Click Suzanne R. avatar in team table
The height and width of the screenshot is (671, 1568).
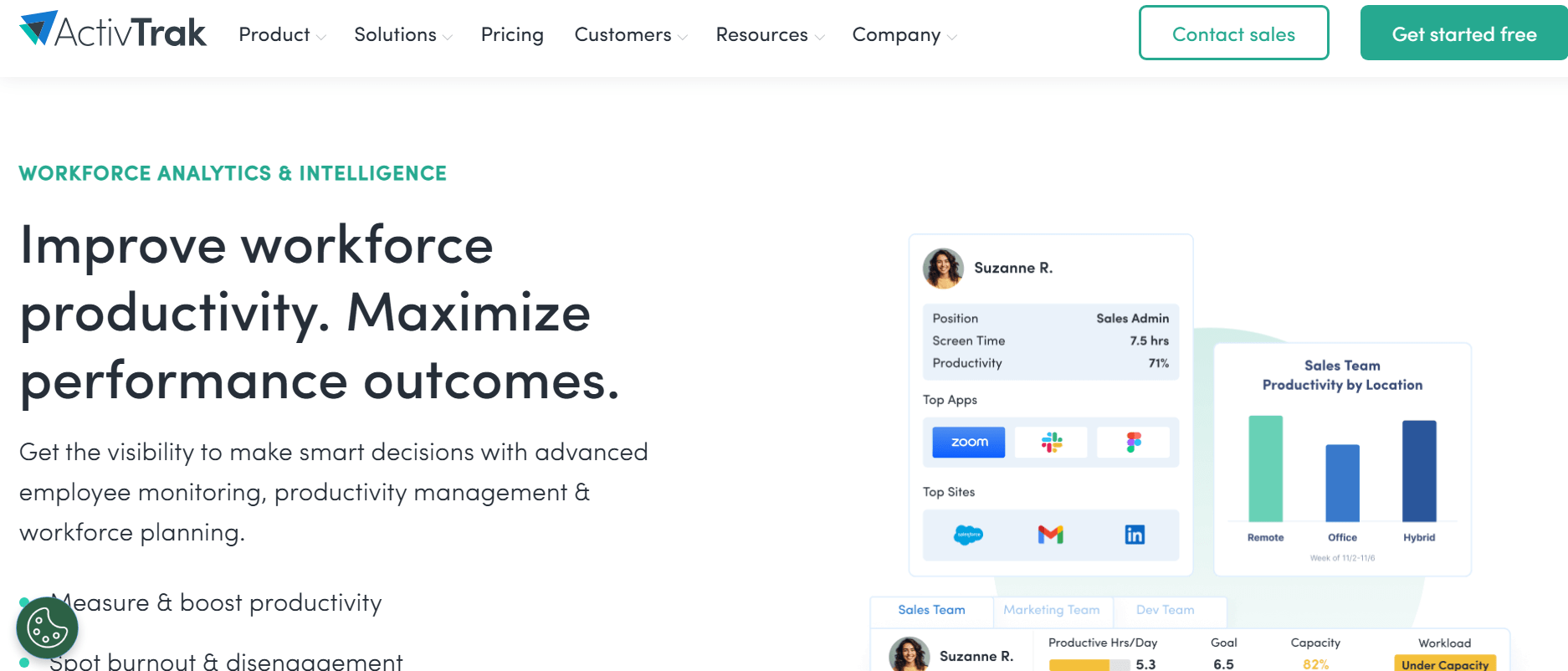click(910, 655)
